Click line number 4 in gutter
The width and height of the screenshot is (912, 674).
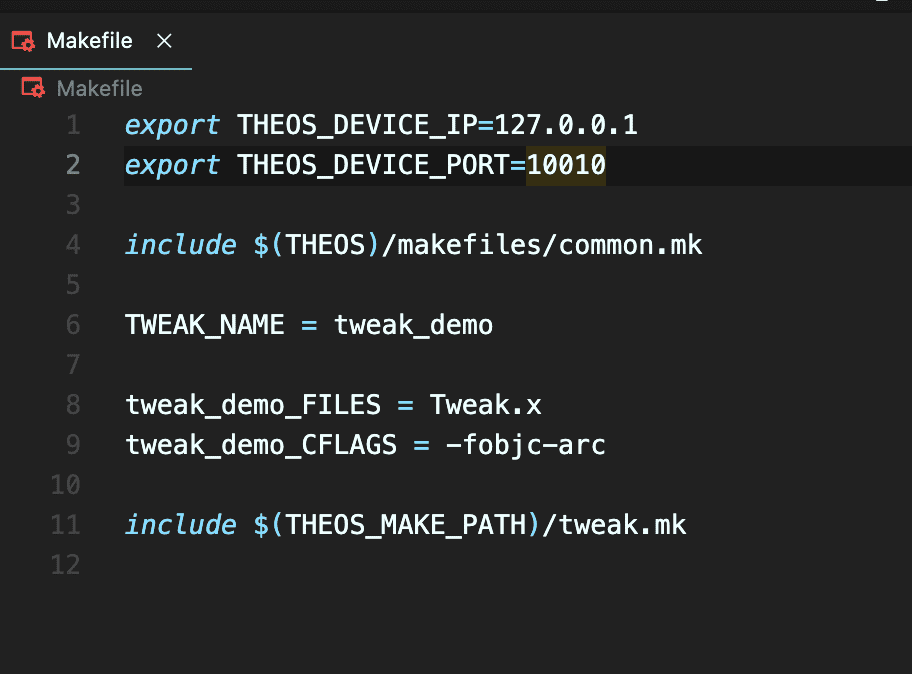[x=73, y=245]
